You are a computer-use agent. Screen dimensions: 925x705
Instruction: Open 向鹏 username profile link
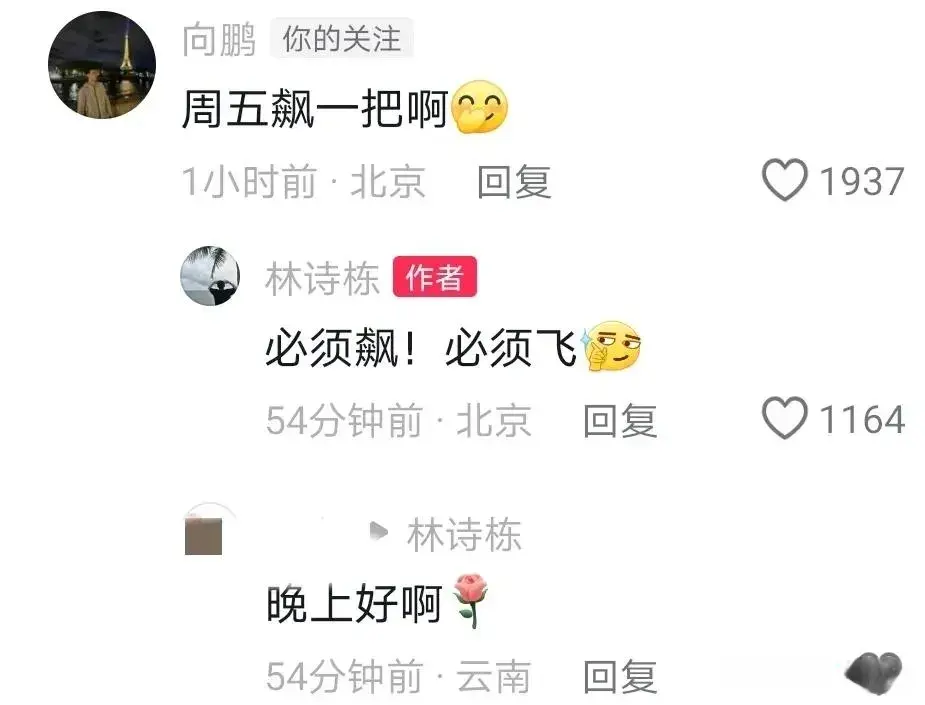click(x=219, y=40)
